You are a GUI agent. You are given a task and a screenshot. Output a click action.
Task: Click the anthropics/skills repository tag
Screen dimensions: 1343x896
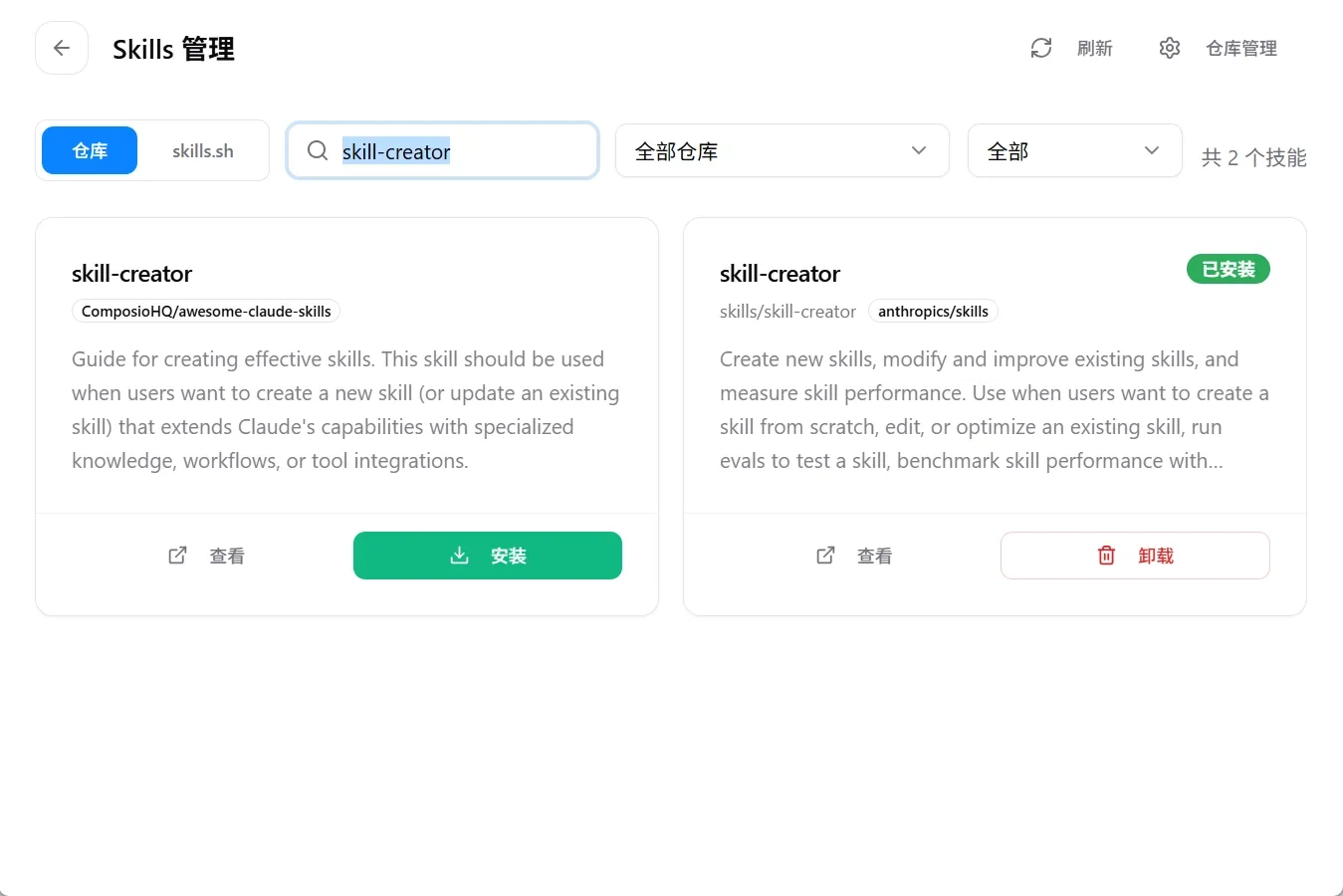pyautogui.click(x=933, y=311)
